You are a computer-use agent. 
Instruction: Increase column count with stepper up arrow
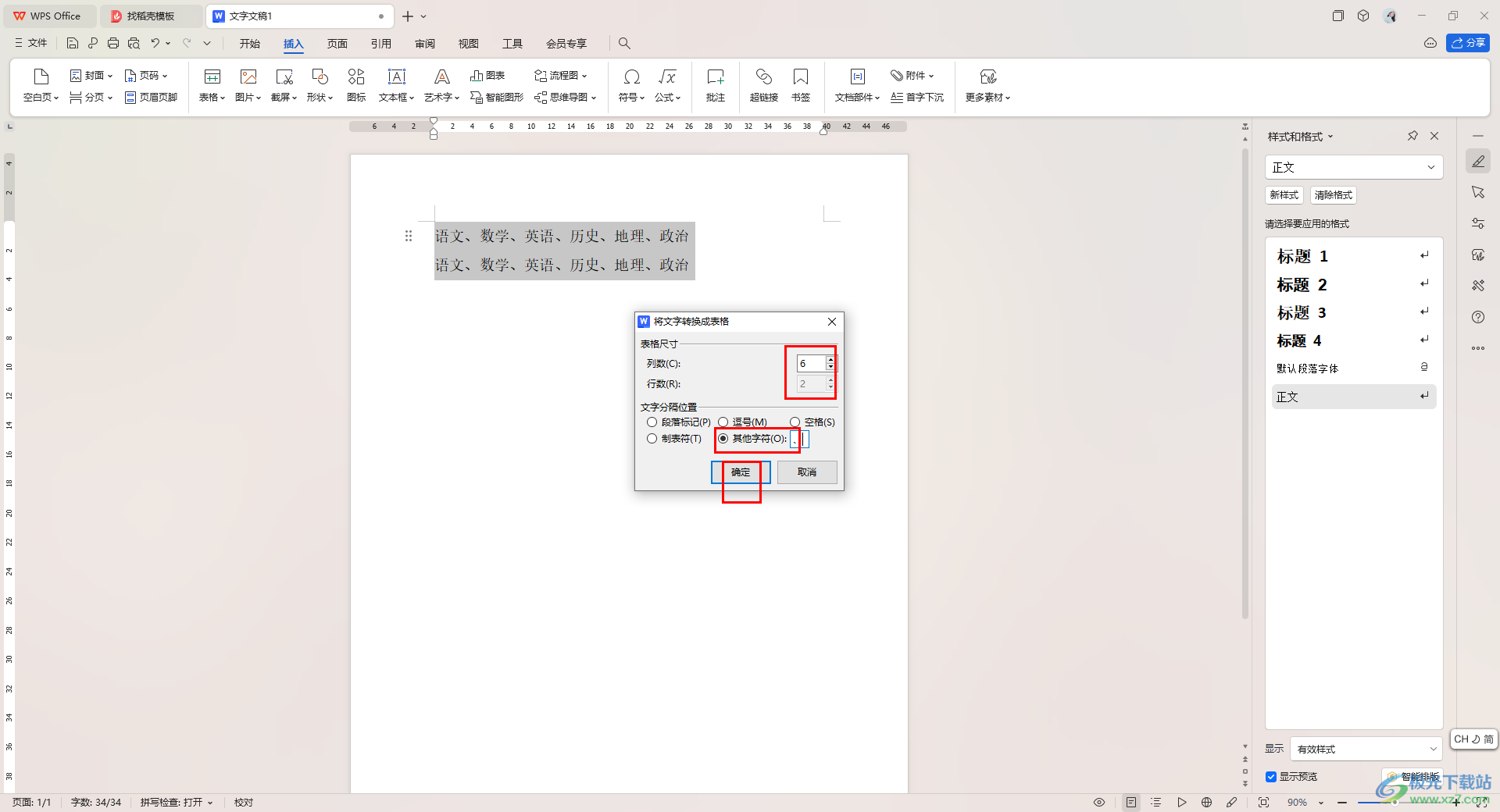tap(830, 360)
